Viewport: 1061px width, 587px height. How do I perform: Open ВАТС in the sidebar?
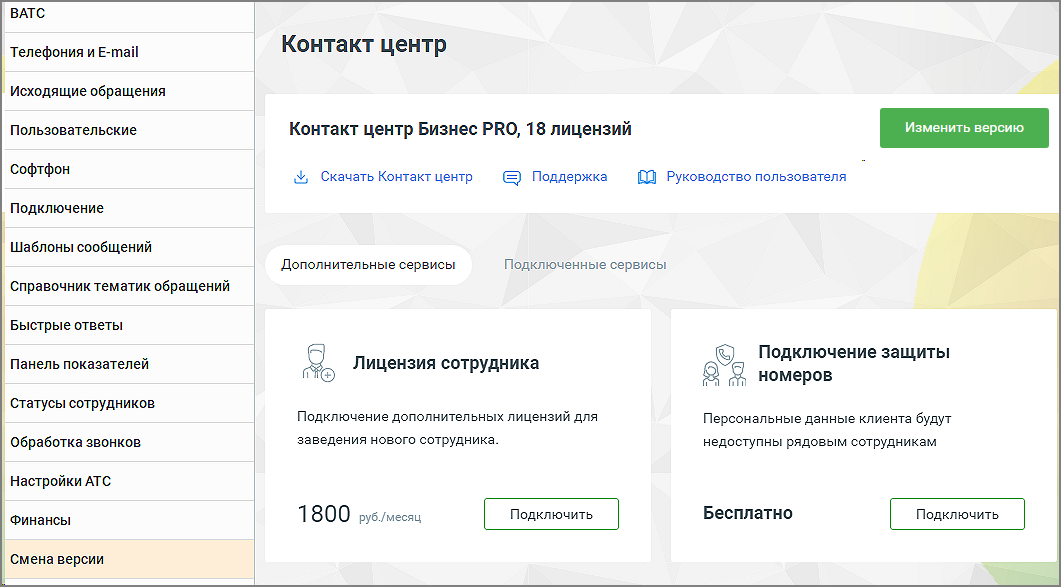point(129,16)
